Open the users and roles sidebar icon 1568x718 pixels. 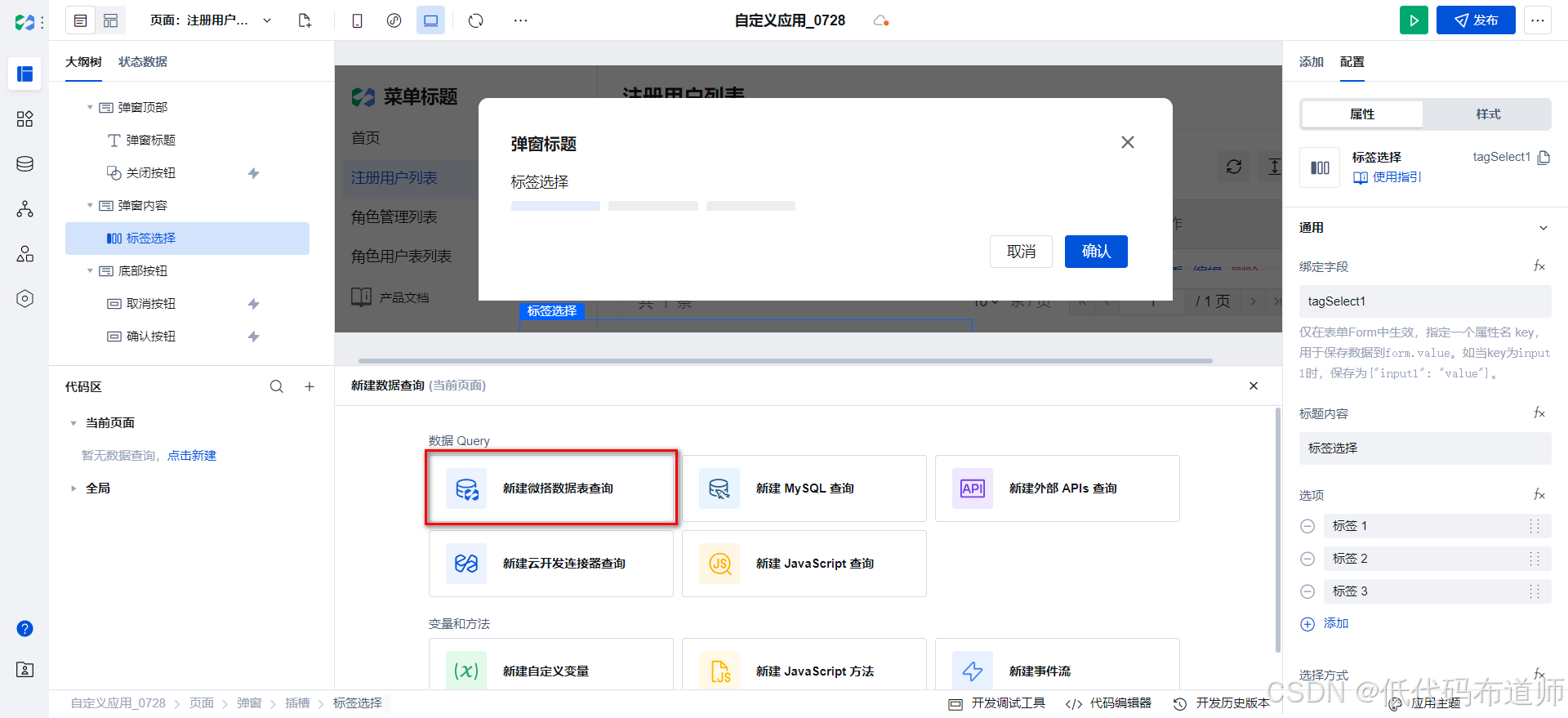(24, 254)
